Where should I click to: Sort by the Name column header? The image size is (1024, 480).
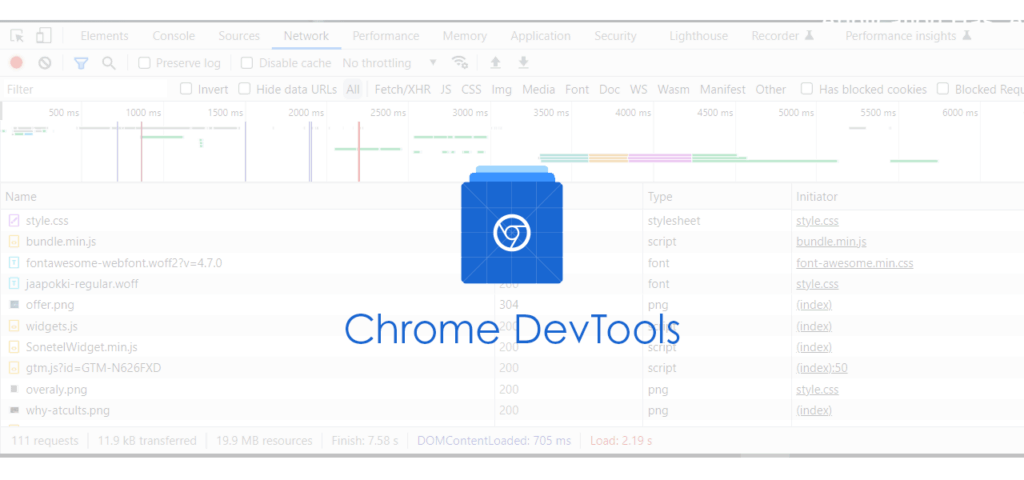pyautogui.click(x=21, y=197)
